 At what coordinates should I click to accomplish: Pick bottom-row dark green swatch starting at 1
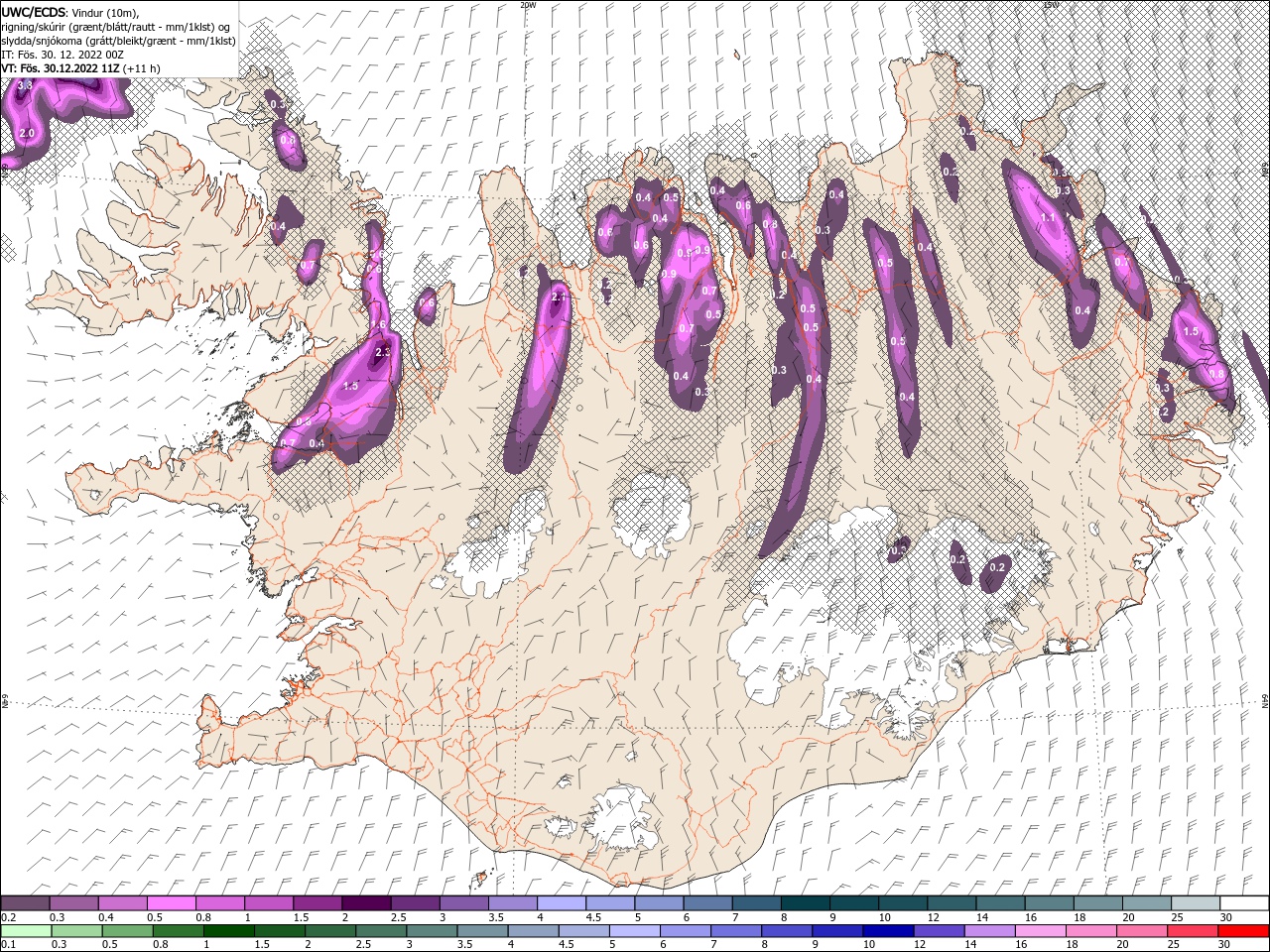point(229,930)
